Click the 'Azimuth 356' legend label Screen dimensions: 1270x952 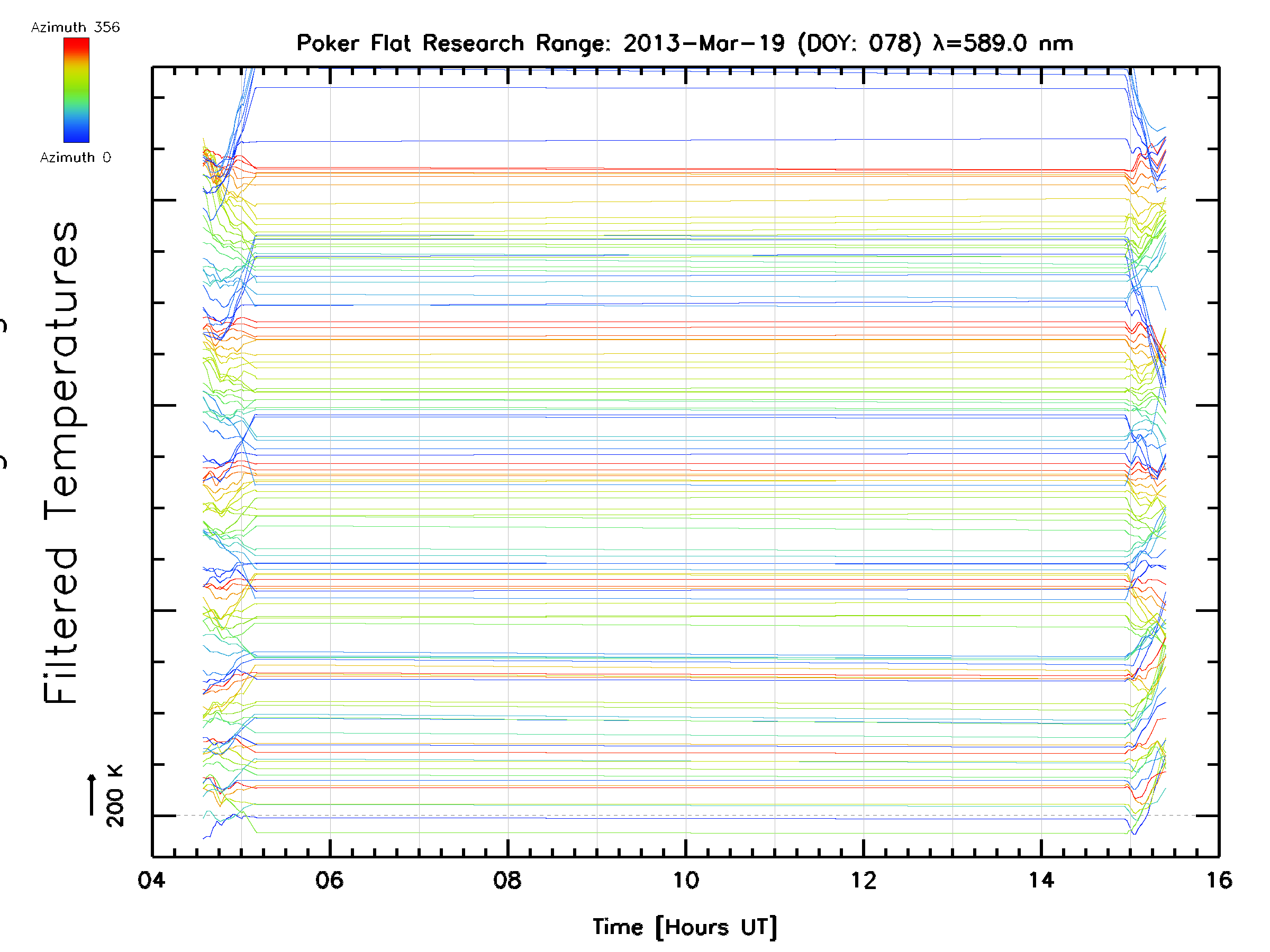pos(75,28)
